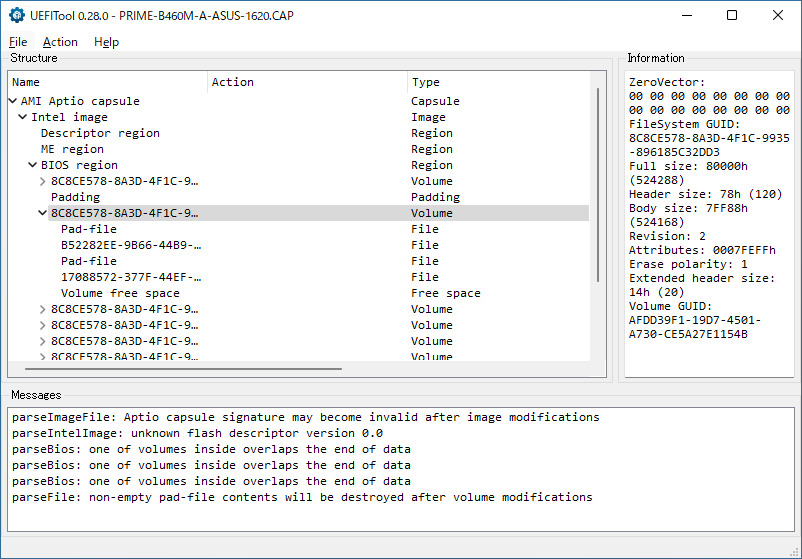Screen dimensions: 802x559
Task: Minimize the UEFITool window
Action: click(x=686, y=15)
